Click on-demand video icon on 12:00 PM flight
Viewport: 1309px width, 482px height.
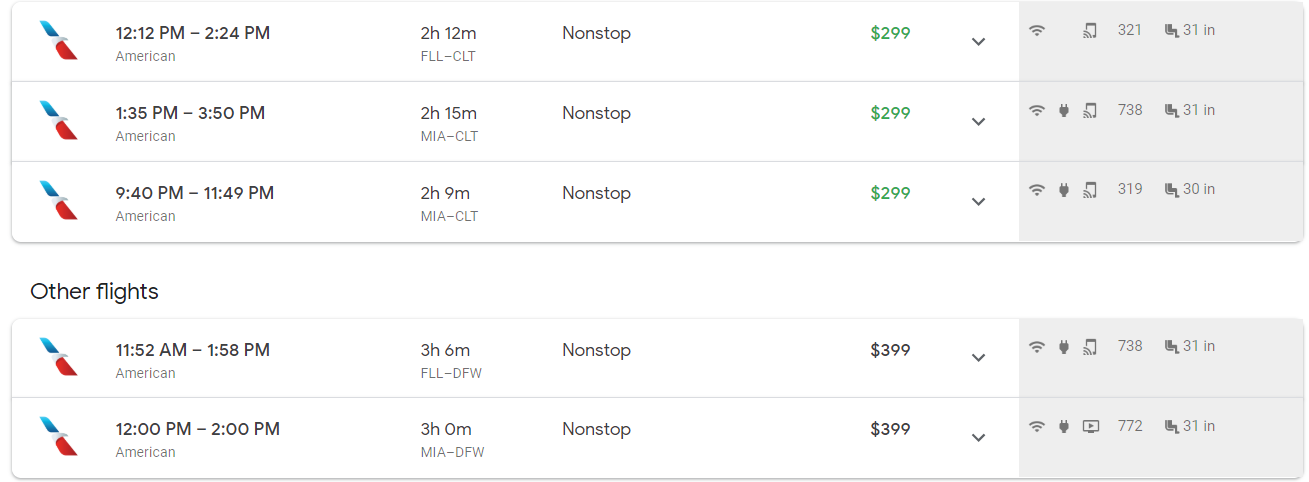[x=1091, y=426]
